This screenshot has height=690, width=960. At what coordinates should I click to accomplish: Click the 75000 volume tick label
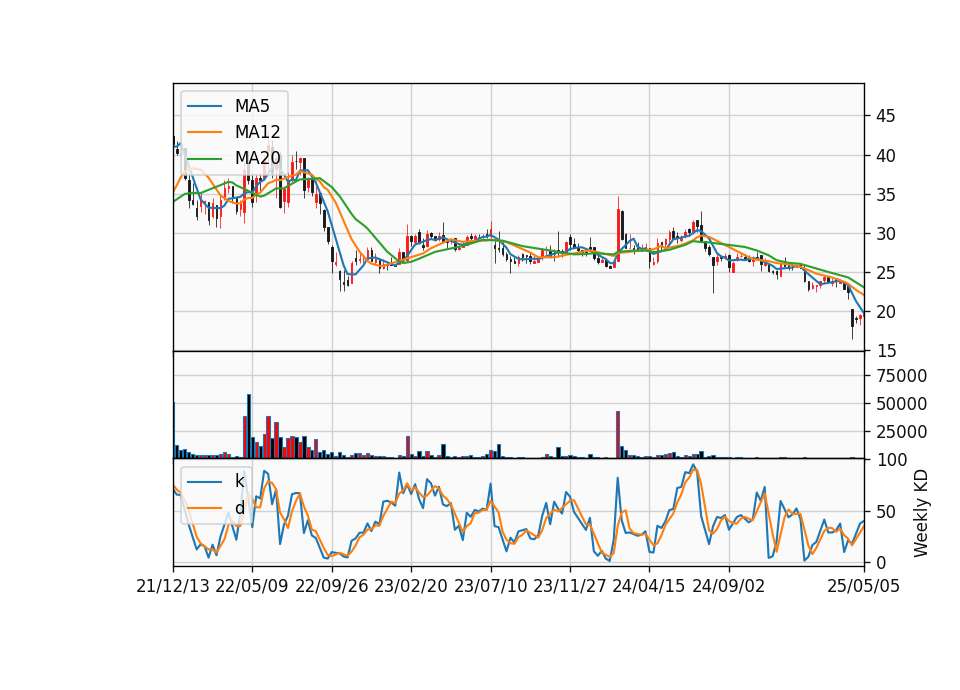(x=901, y=376)
